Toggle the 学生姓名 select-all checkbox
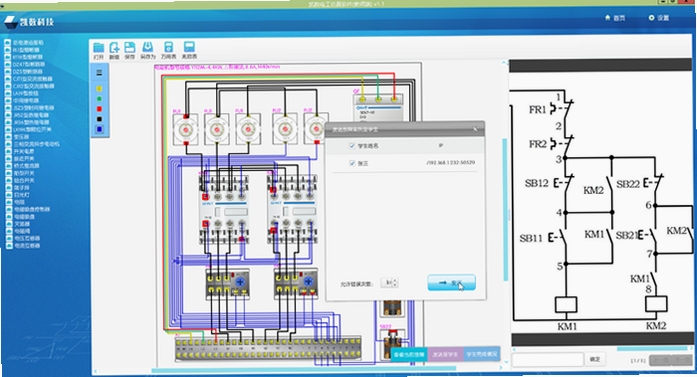This screenshot has height=377, width=697. (353, 145)
